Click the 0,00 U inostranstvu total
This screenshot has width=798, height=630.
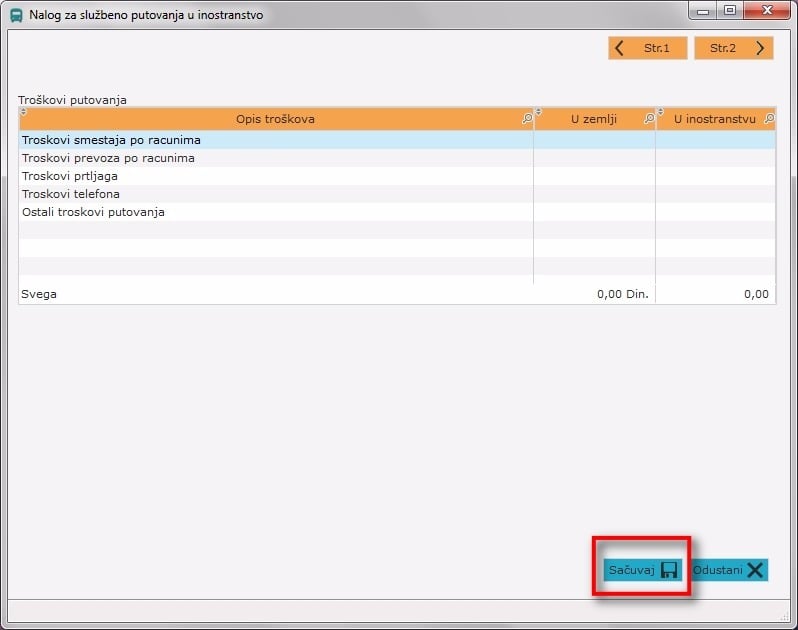click(x=756, y=294)
